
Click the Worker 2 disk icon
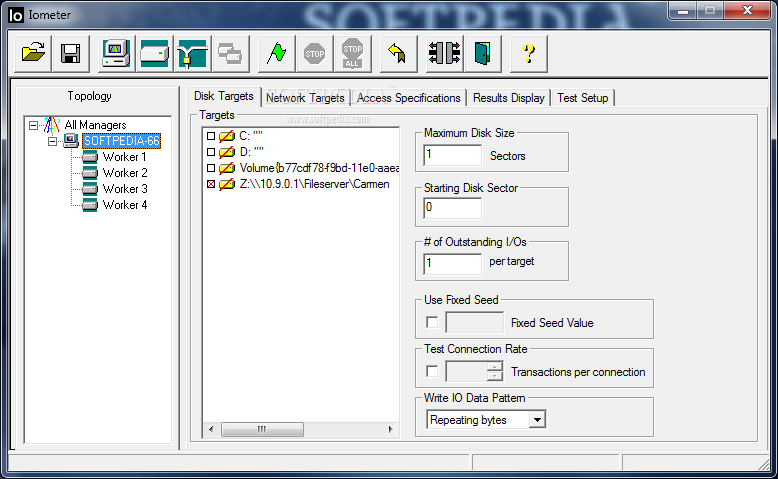90,173
